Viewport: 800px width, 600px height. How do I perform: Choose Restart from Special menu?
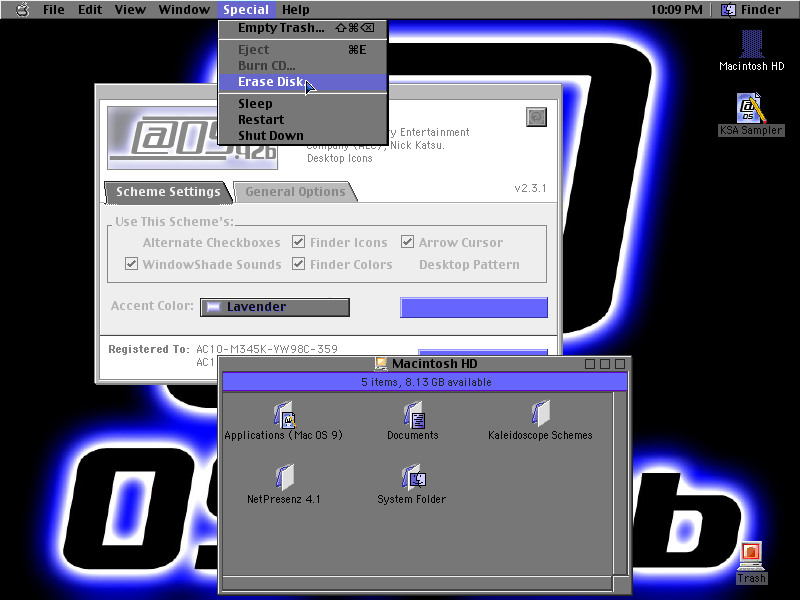[x=303, y=120]
